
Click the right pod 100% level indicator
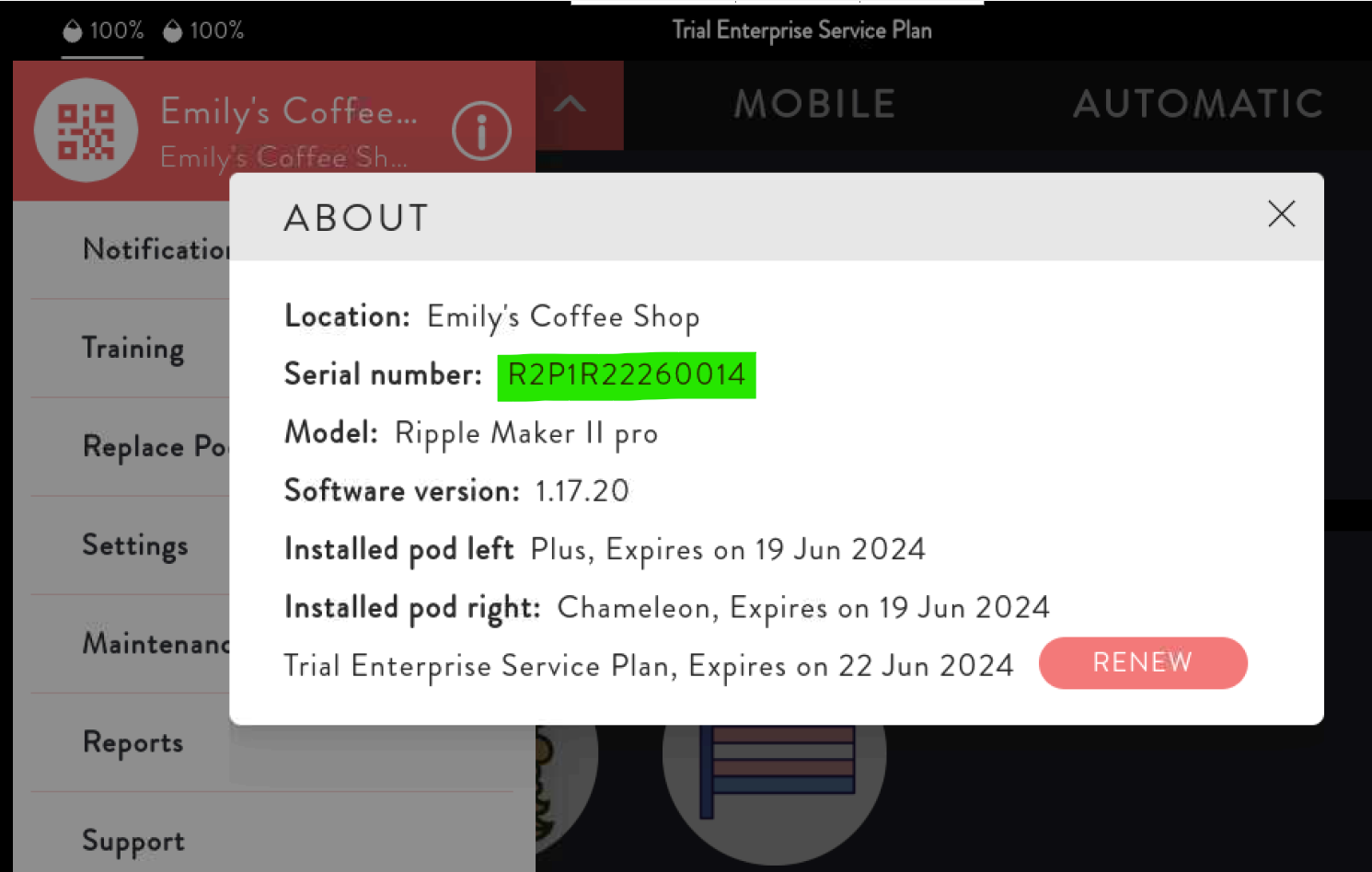coord(203,30)
